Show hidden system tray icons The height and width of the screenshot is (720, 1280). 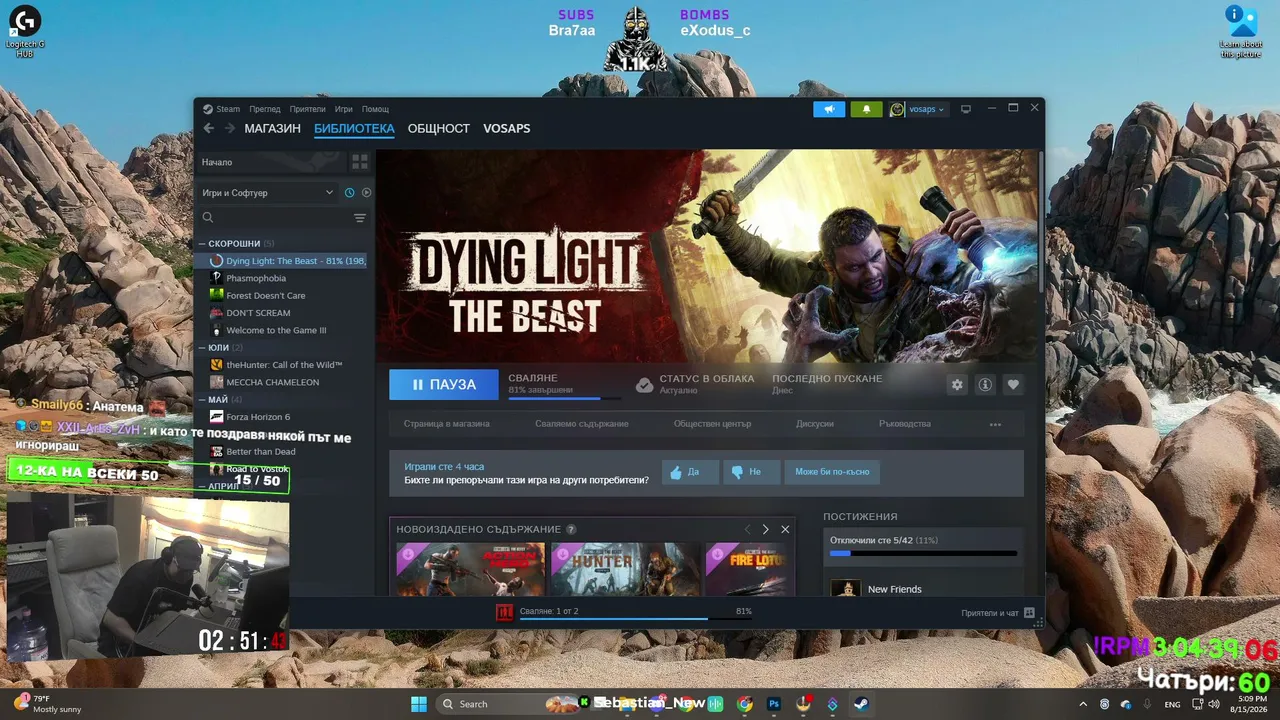pyautogui.click(x=1083, y=704)
